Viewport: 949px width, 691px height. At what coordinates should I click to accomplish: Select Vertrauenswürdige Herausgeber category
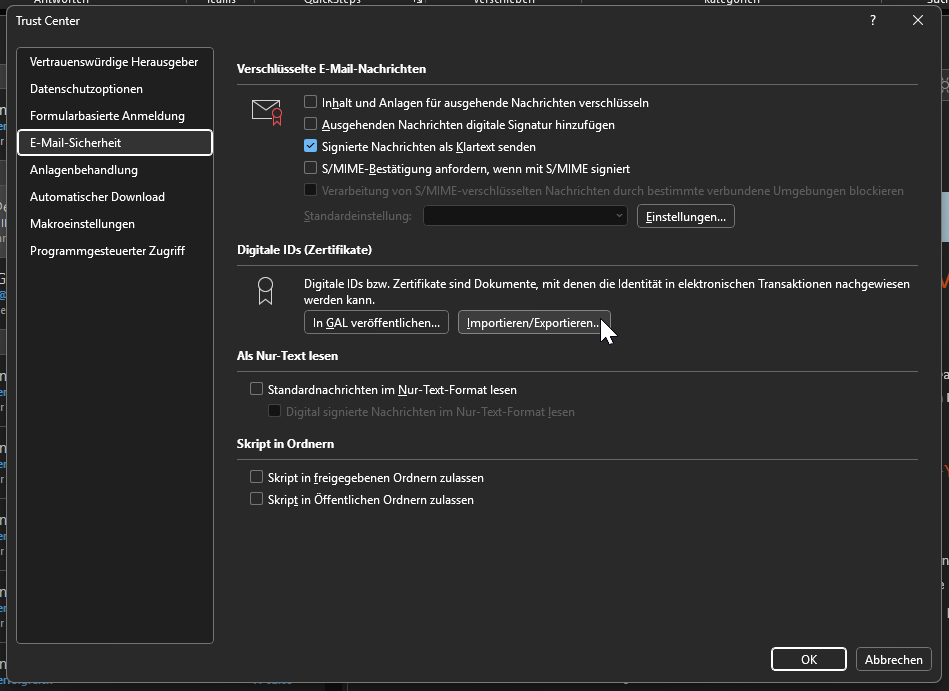coord(114,62)
